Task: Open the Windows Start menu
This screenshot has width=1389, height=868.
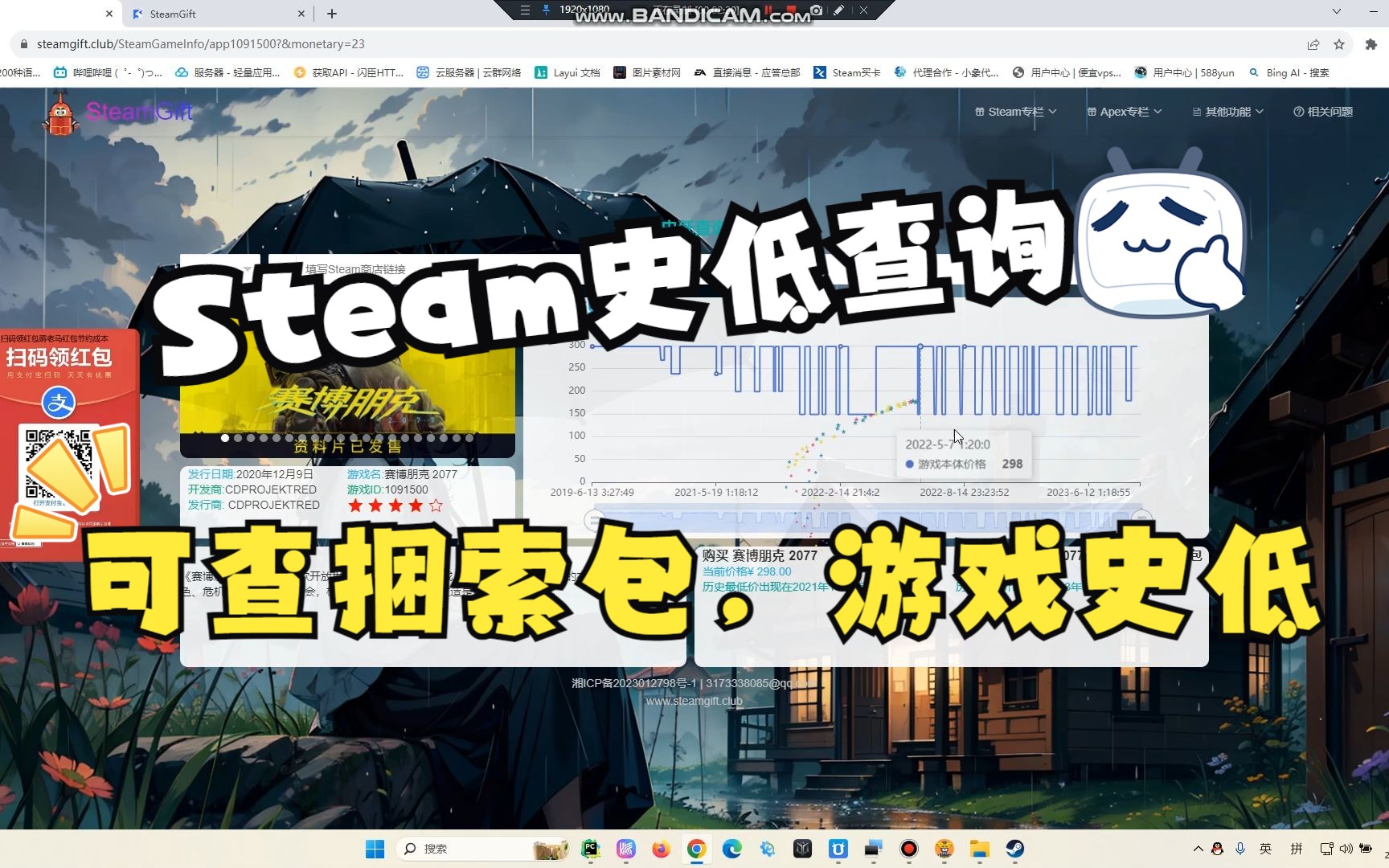Action: coord(375,849)
